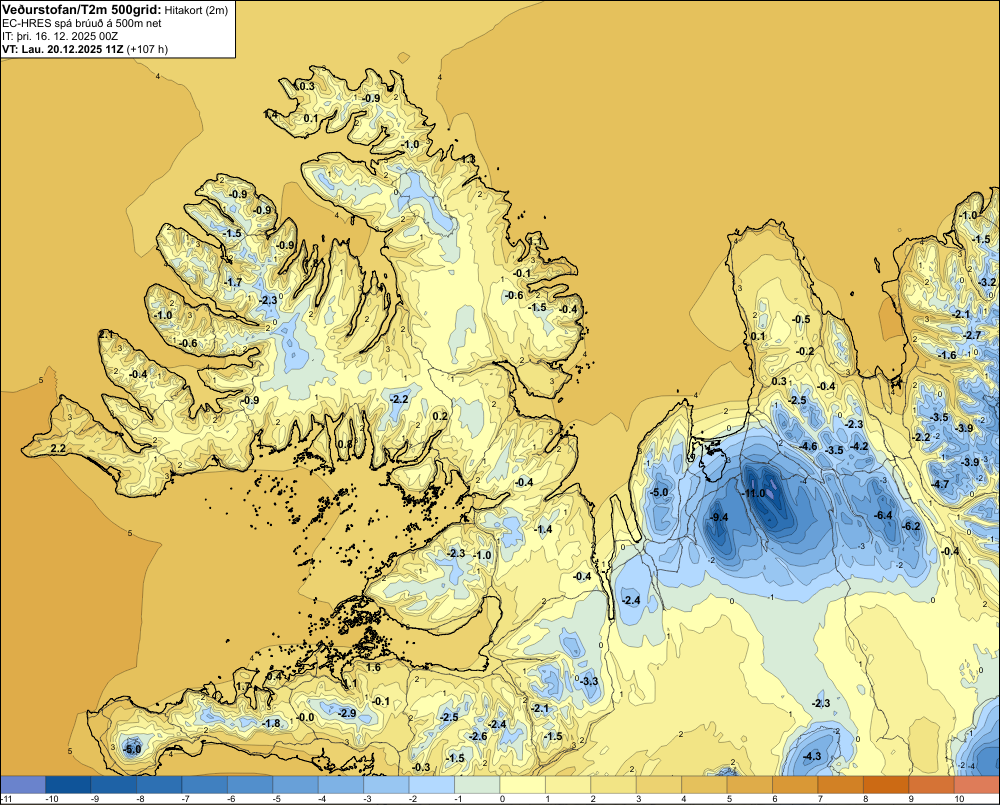Click the '0.2' temperature label
The width and height of the screenshot is (1000, 805).
[440, 417]
